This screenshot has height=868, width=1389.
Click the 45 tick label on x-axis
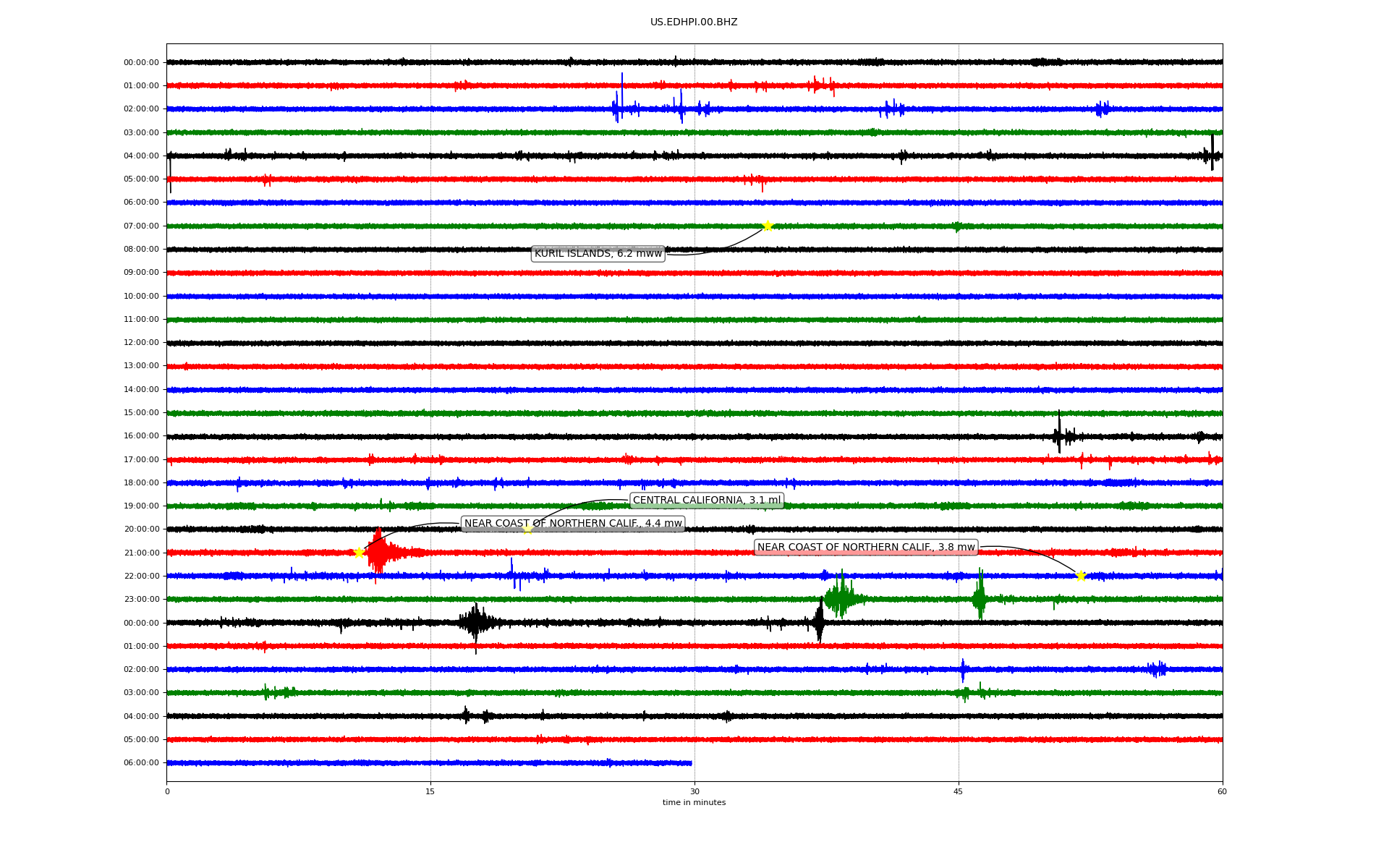pyautogui.click(x=959, y=791)
